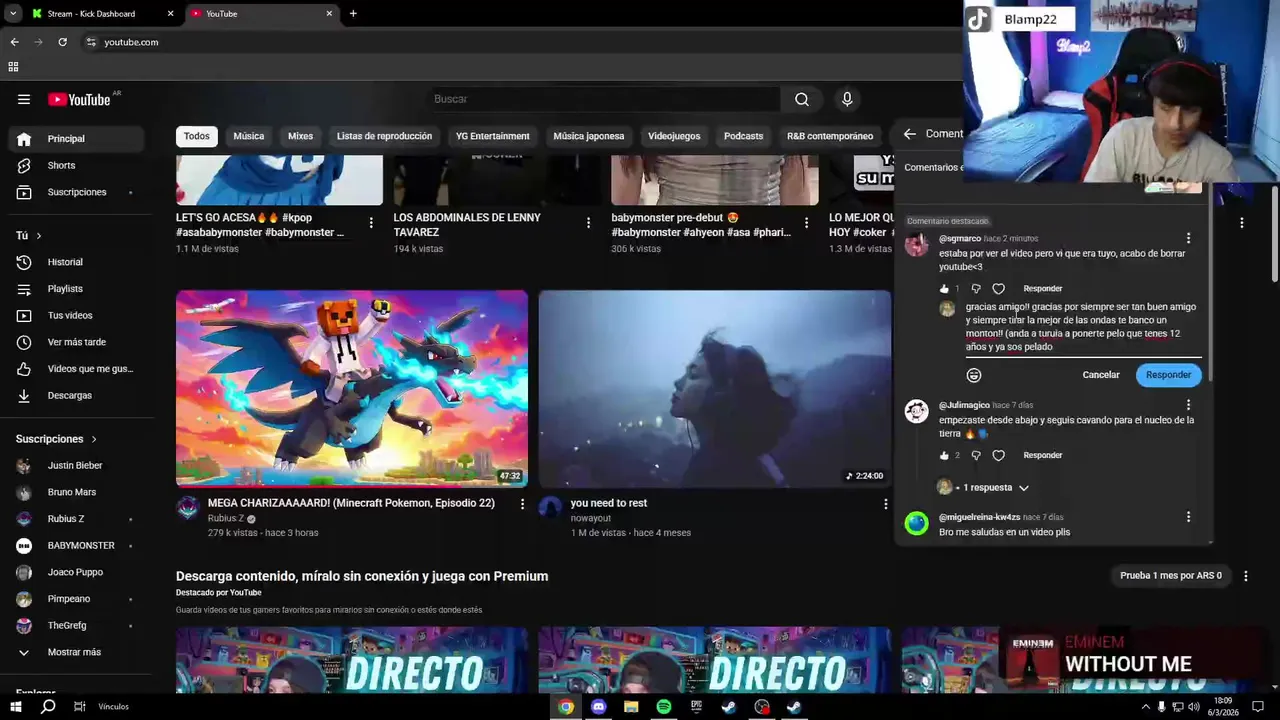Select the R&B contemporáneo chip
This screenshot has width=1280, height=720.
click(x=830, y=136)
